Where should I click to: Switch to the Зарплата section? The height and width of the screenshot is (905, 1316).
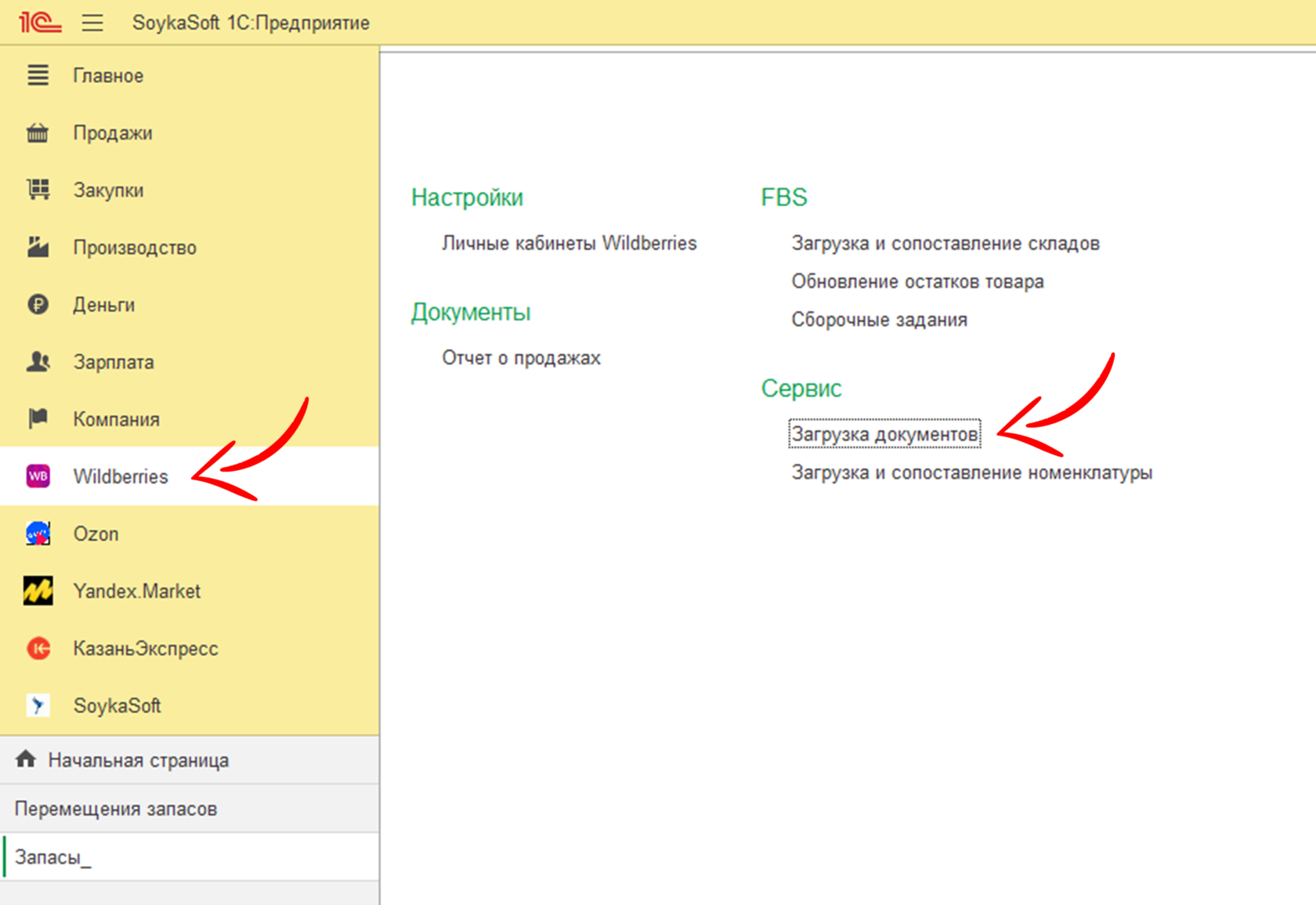coord(190,361)
